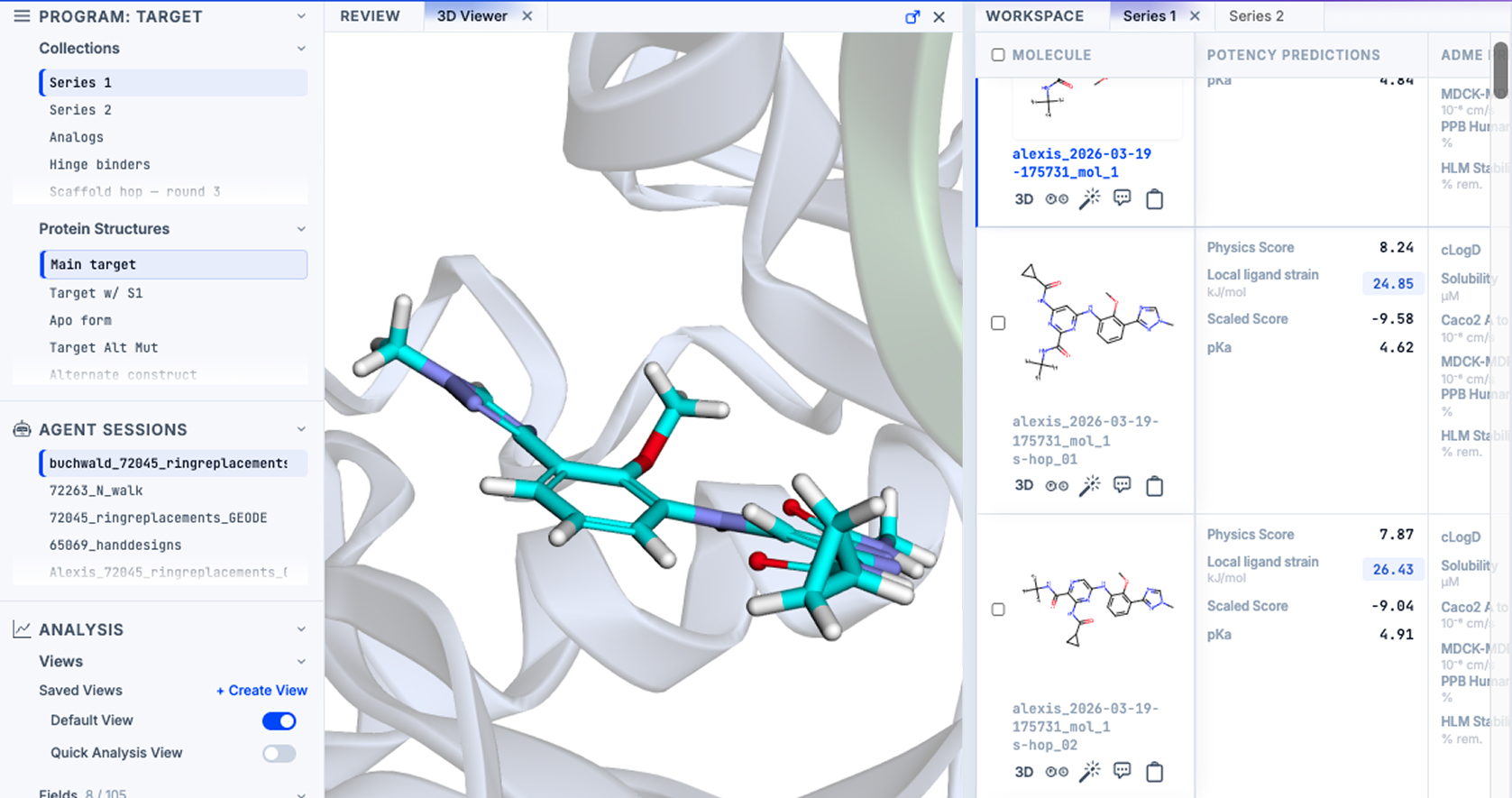Select Series 1 in Collections
The width and height of the screenshot is (1512, 798).
tap(173, 83)
